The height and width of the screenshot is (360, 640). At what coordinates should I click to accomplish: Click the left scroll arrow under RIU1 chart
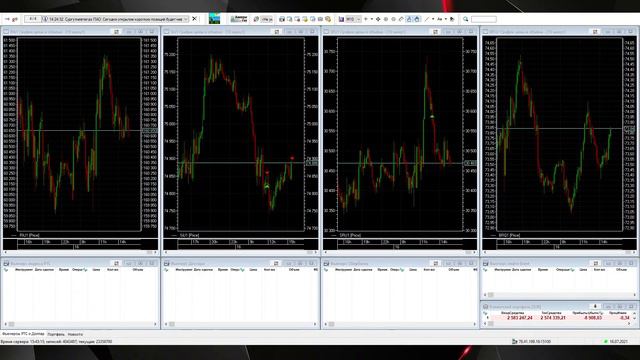coord(5,252)
